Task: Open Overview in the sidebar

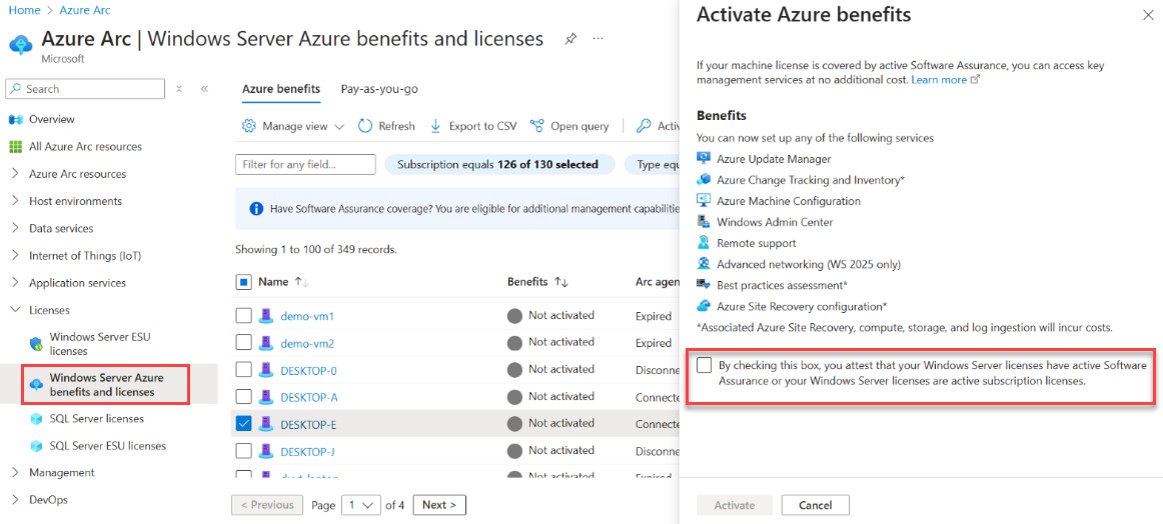Action: click(x=51, y=119)
